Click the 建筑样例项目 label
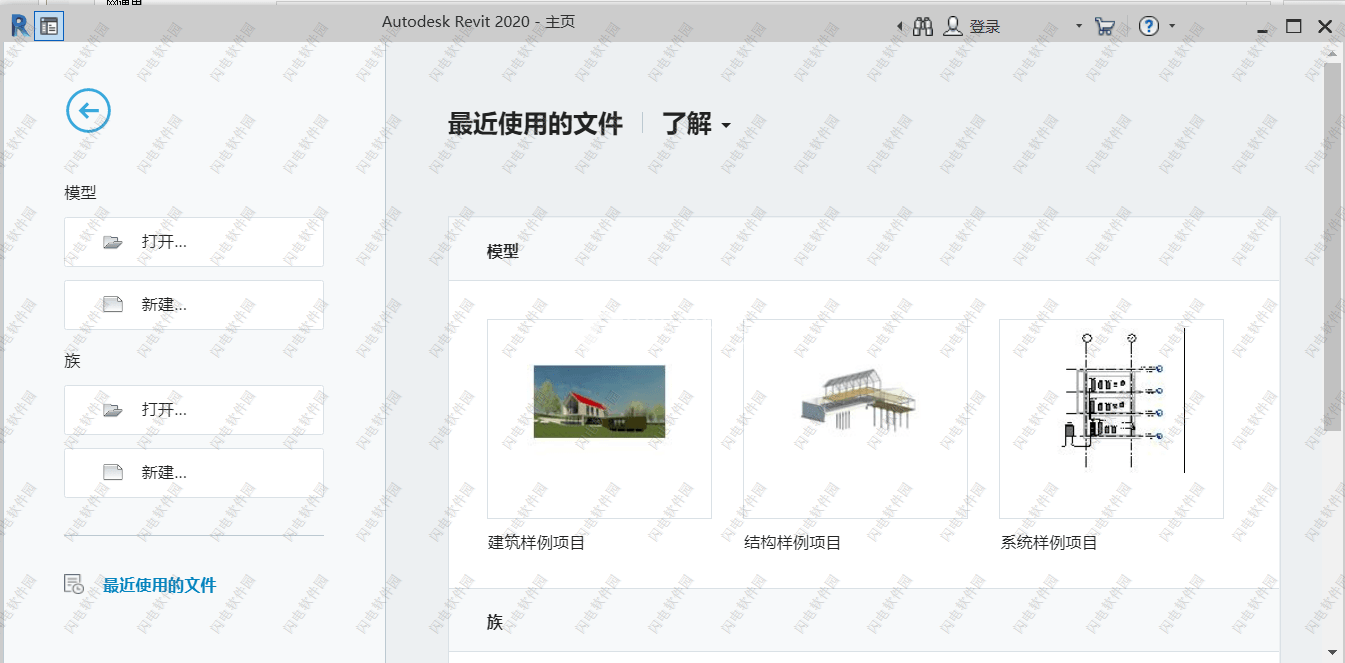 (536, 543)
